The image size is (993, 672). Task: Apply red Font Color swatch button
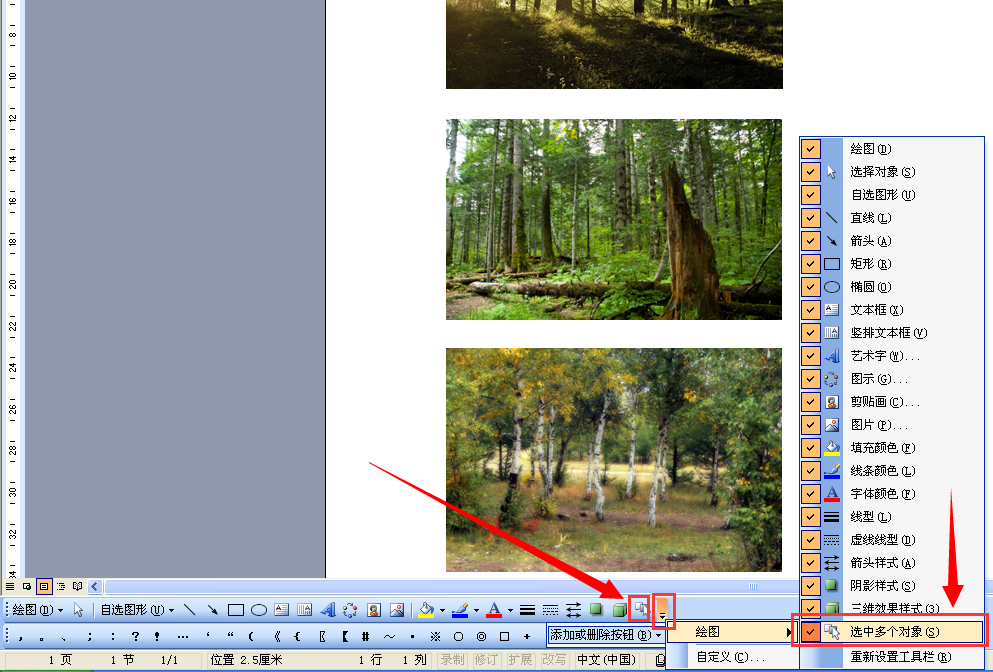[495, 610]
